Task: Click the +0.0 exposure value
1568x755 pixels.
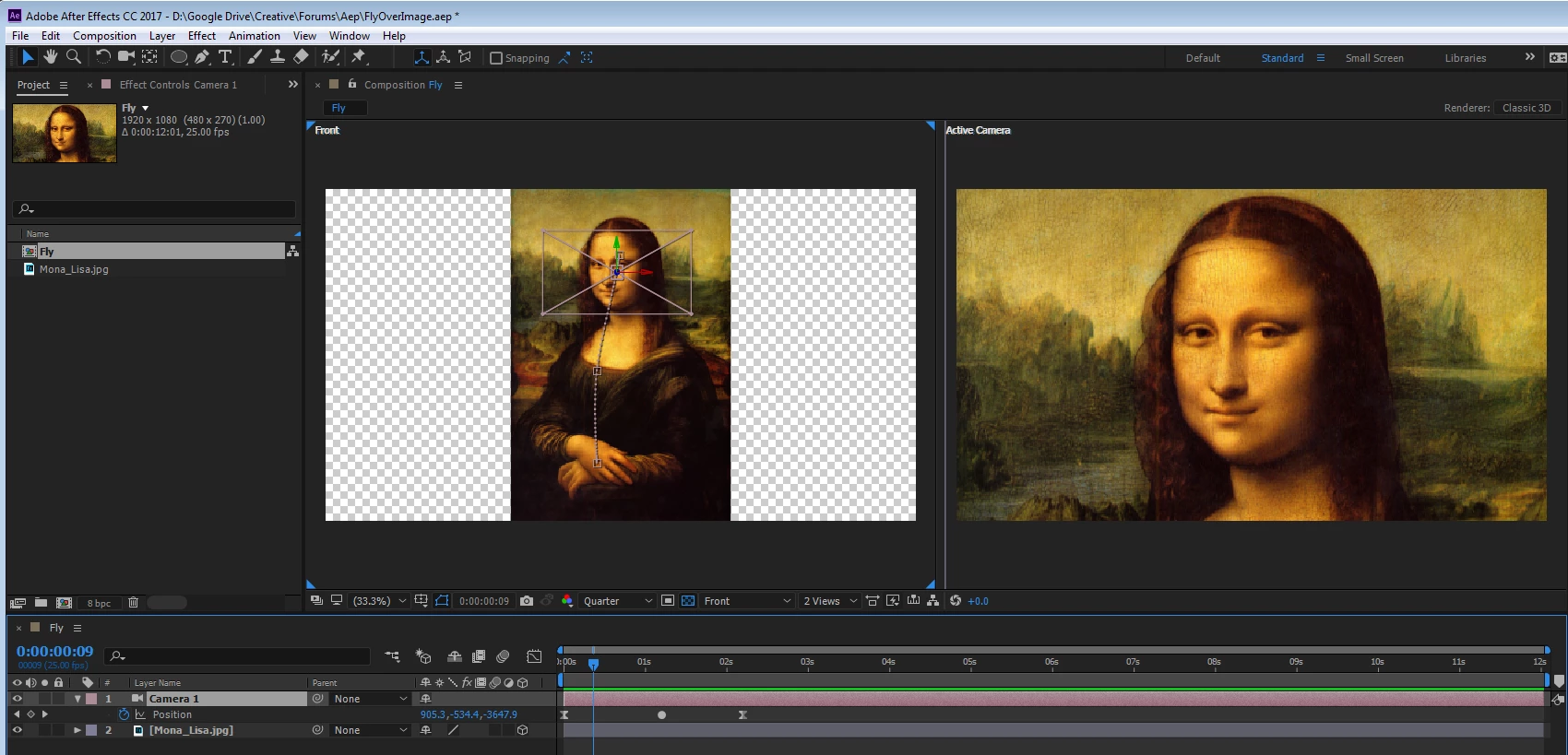Action: pos(979,601)
